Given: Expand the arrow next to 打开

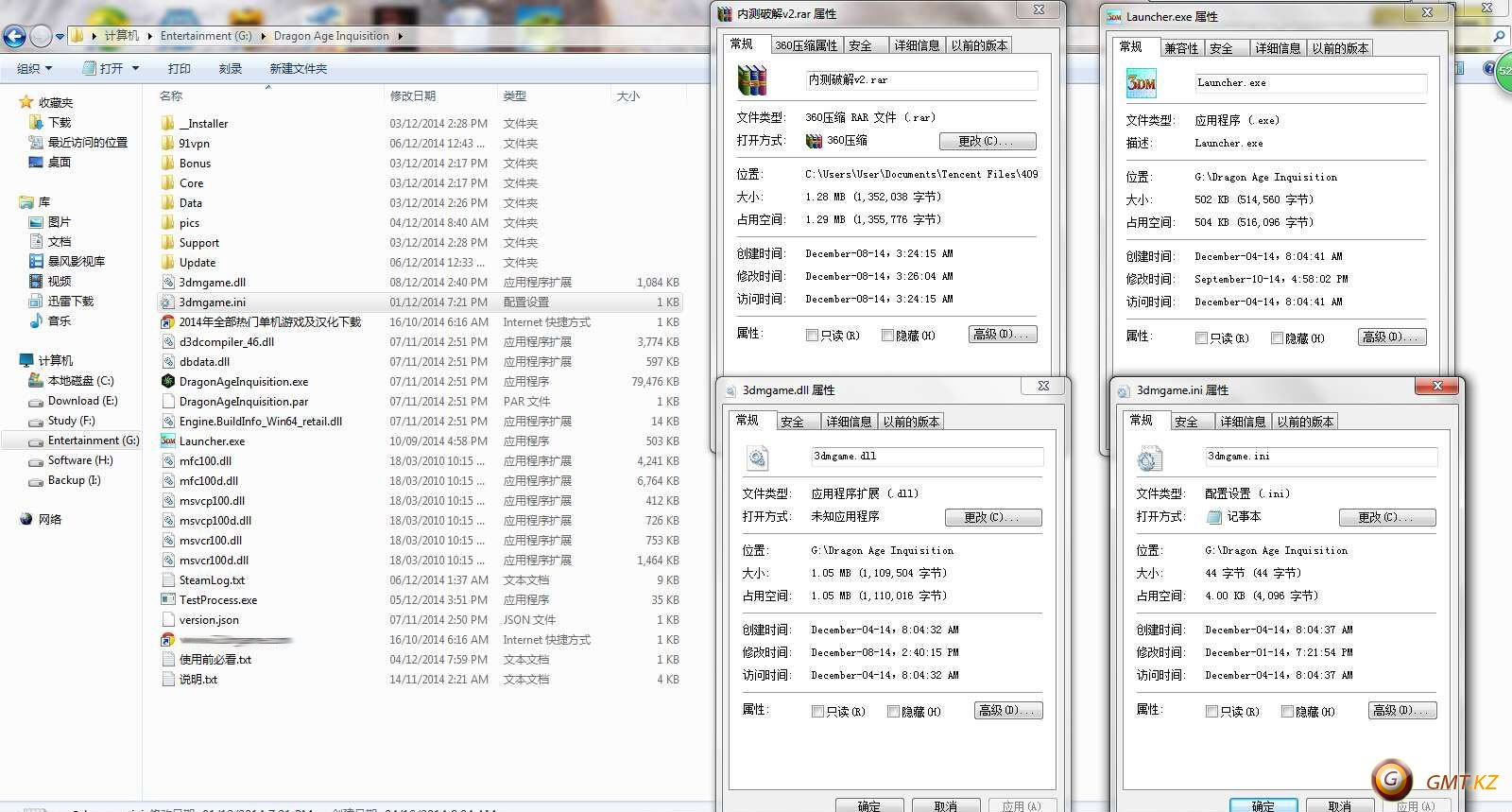Looking at the screenshot, I should click(135, 68).
